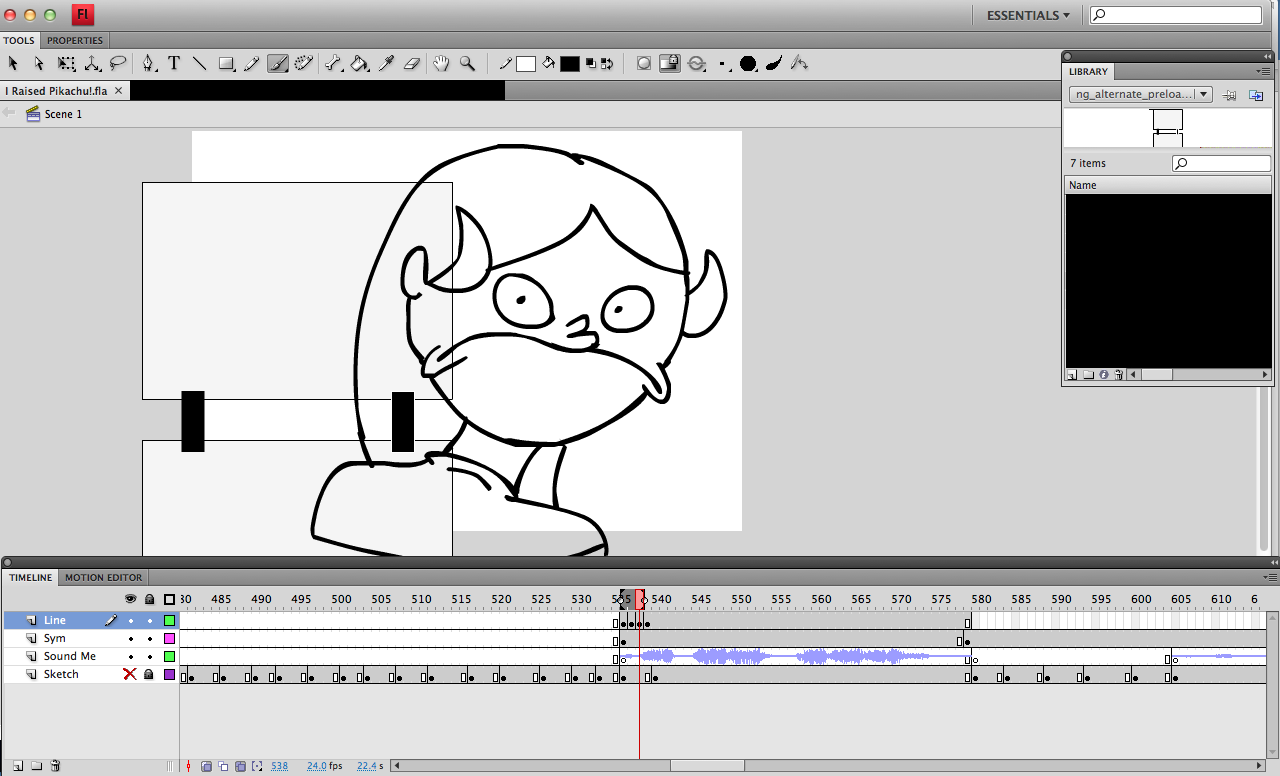
Task: Click the black fill color swatch
Action: point(570,64)
